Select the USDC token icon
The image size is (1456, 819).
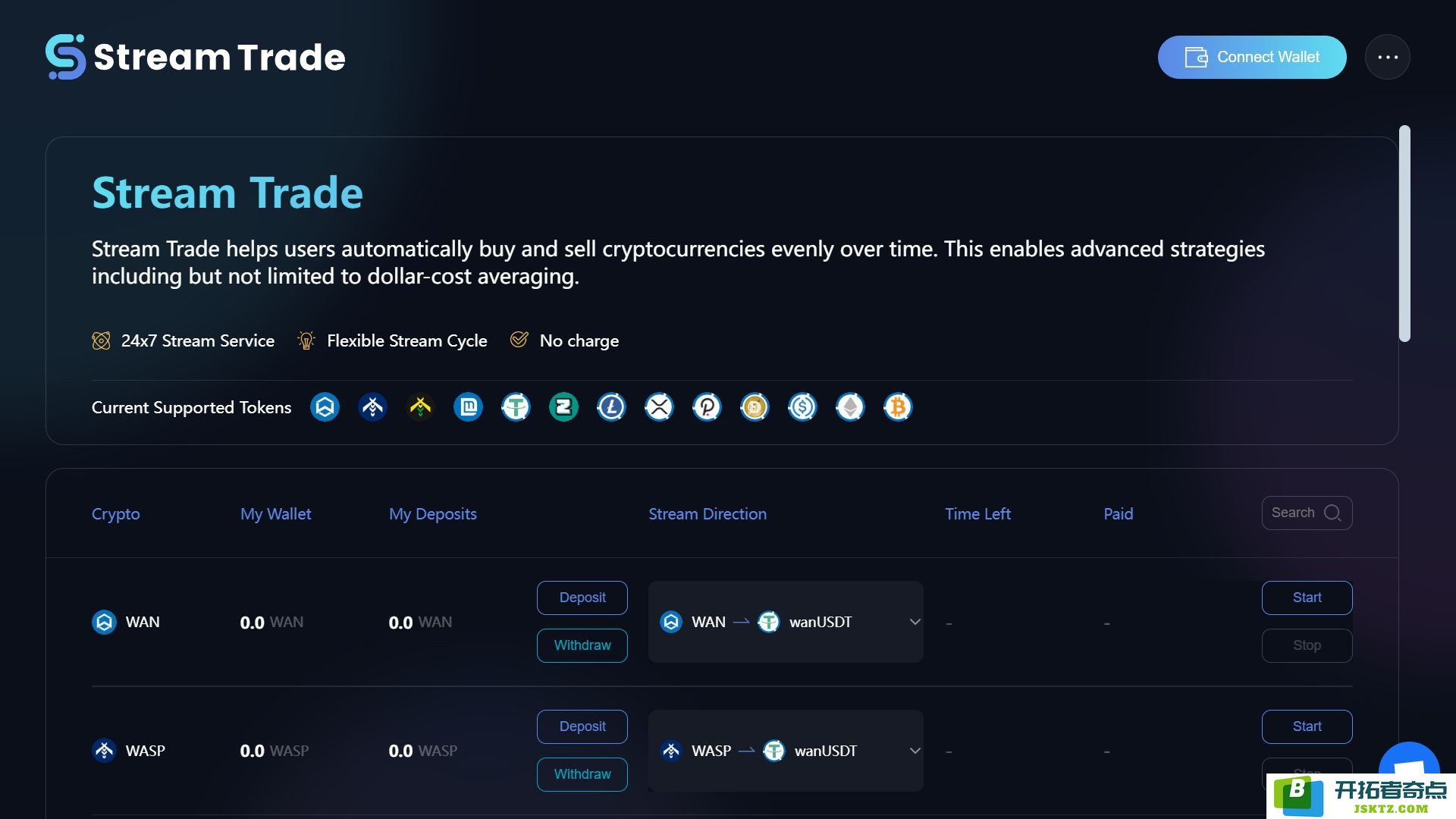pyautogui.click(x=802, y=407)
